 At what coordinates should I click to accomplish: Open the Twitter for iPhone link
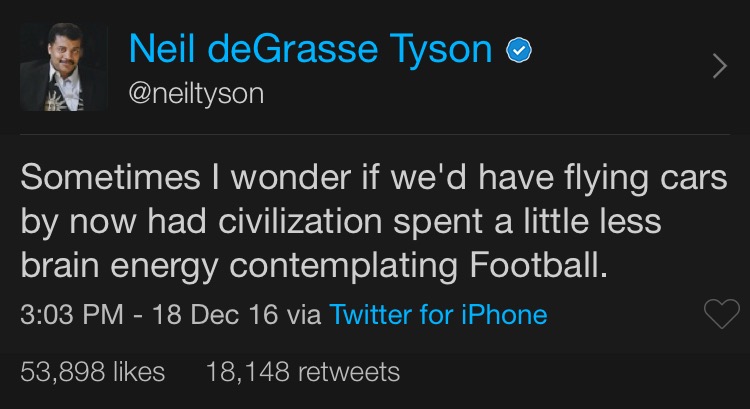click(438, 316)
